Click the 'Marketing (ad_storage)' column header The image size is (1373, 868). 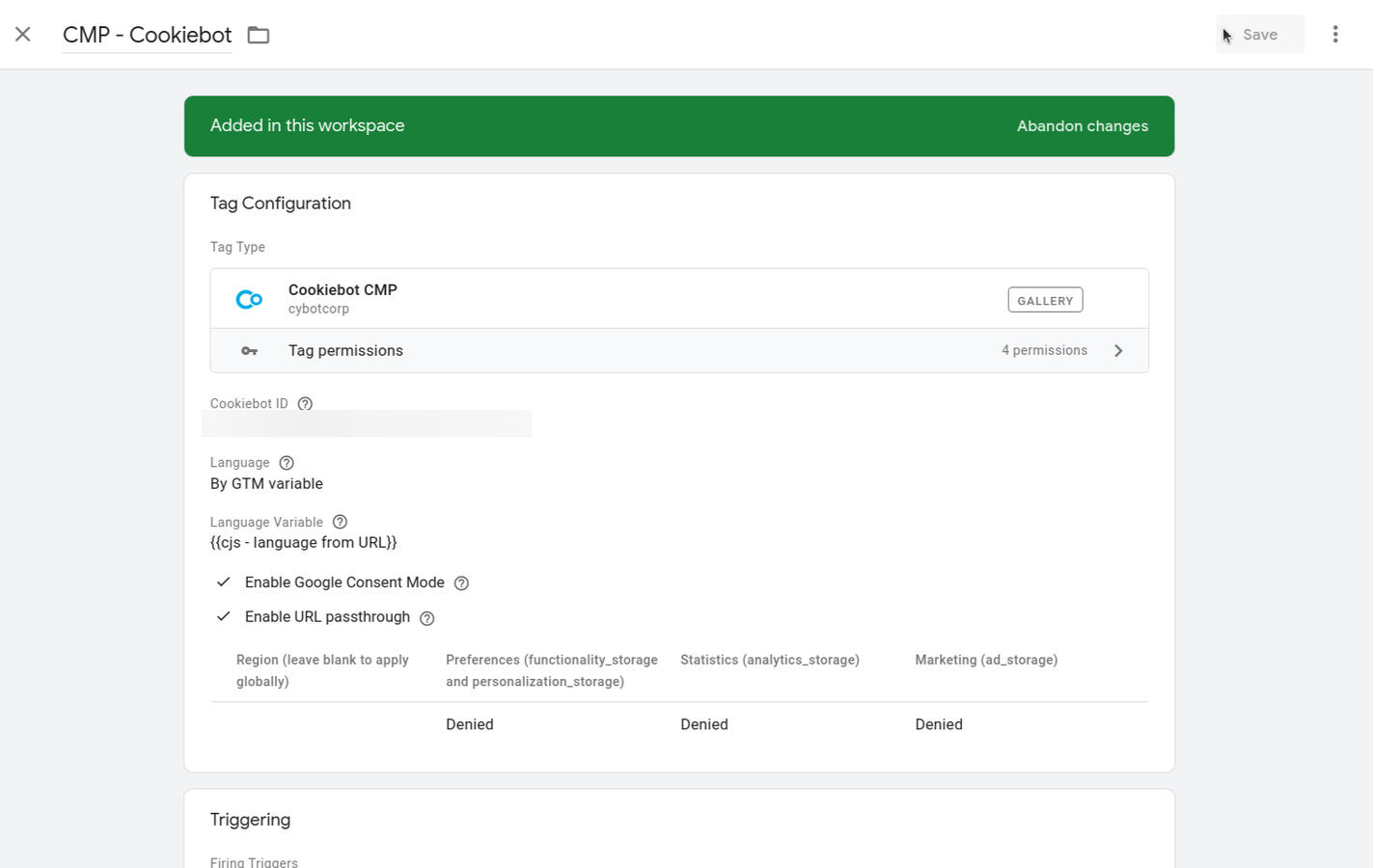(986, 660)
